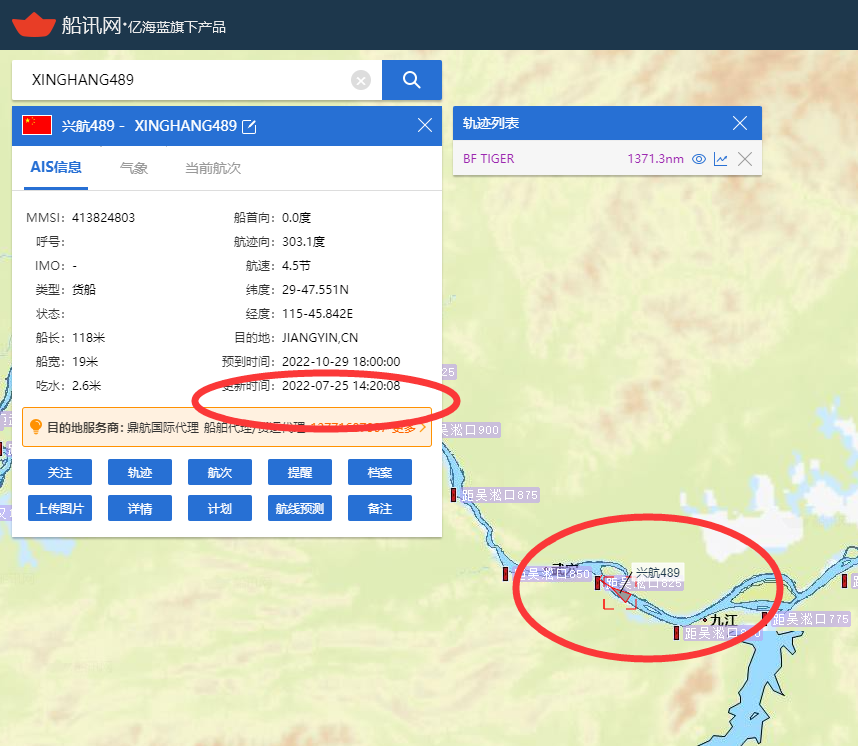858x746 pixels.
Task: Select the AIS信息 tab
Action: click(55, 167)
